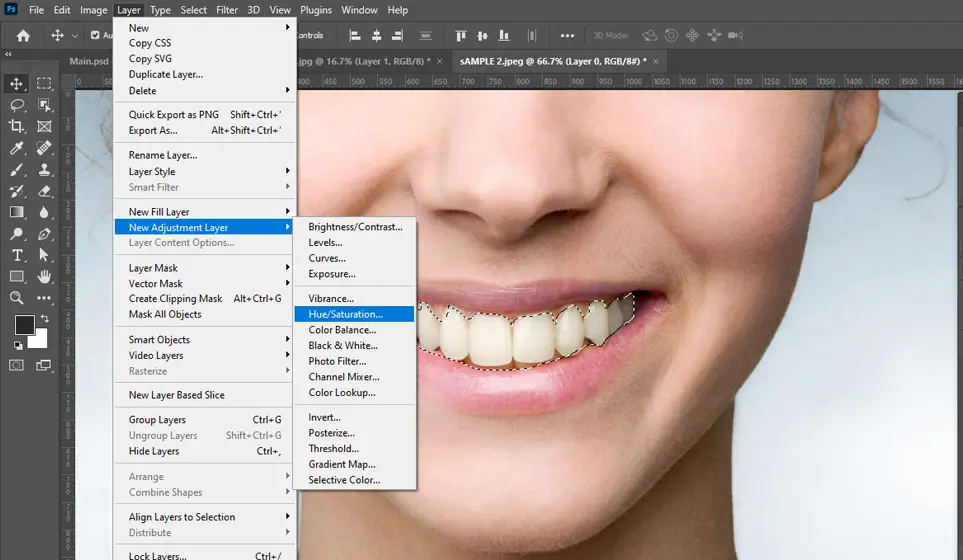
Task: Click Create Clipping Mask entry
Action: coord(204,298)
